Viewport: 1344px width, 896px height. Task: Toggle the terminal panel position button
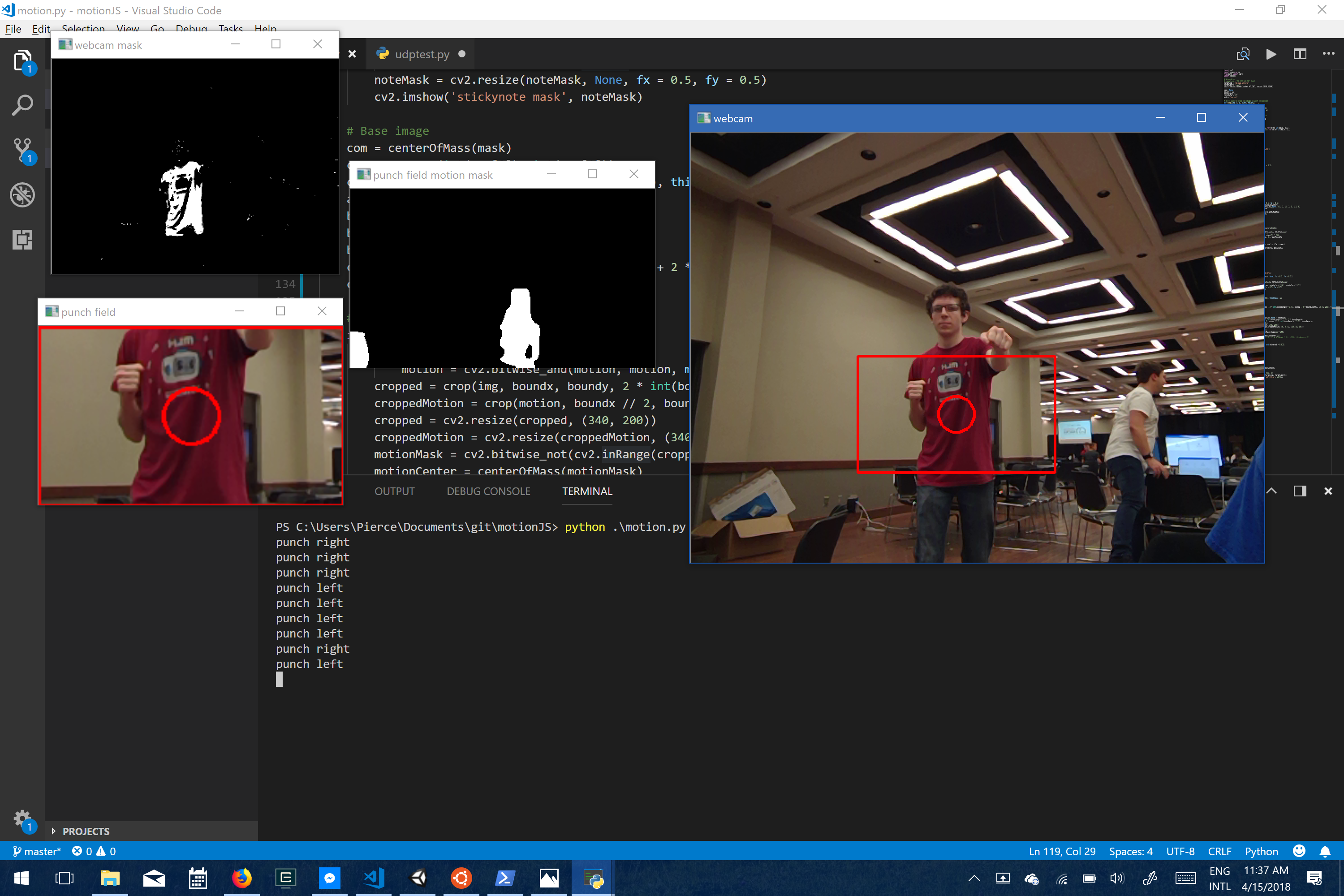(1300, 491)
